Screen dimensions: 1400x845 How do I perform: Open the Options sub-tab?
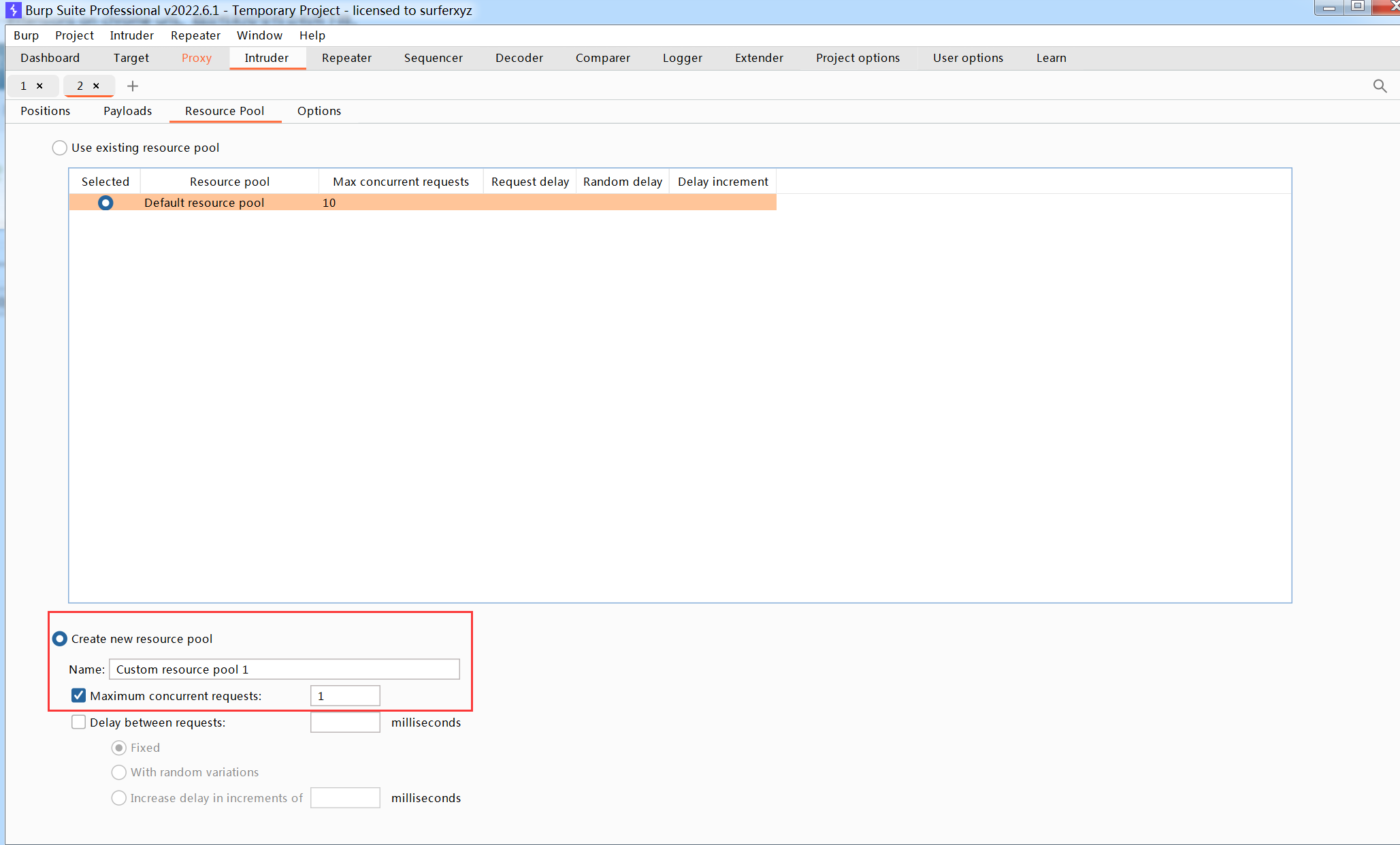[x=319, y=111]
